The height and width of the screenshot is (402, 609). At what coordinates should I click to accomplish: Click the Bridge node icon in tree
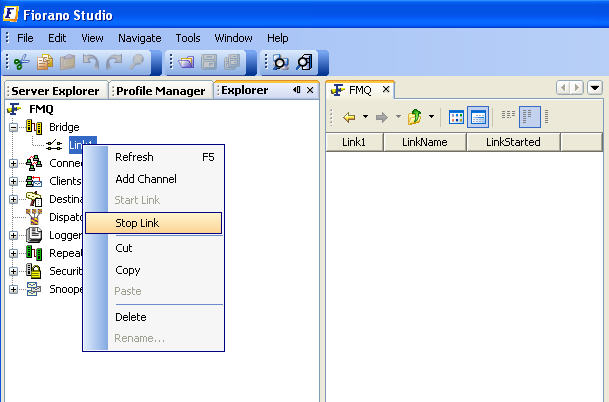pyautogui.click(x=34, y=127)
